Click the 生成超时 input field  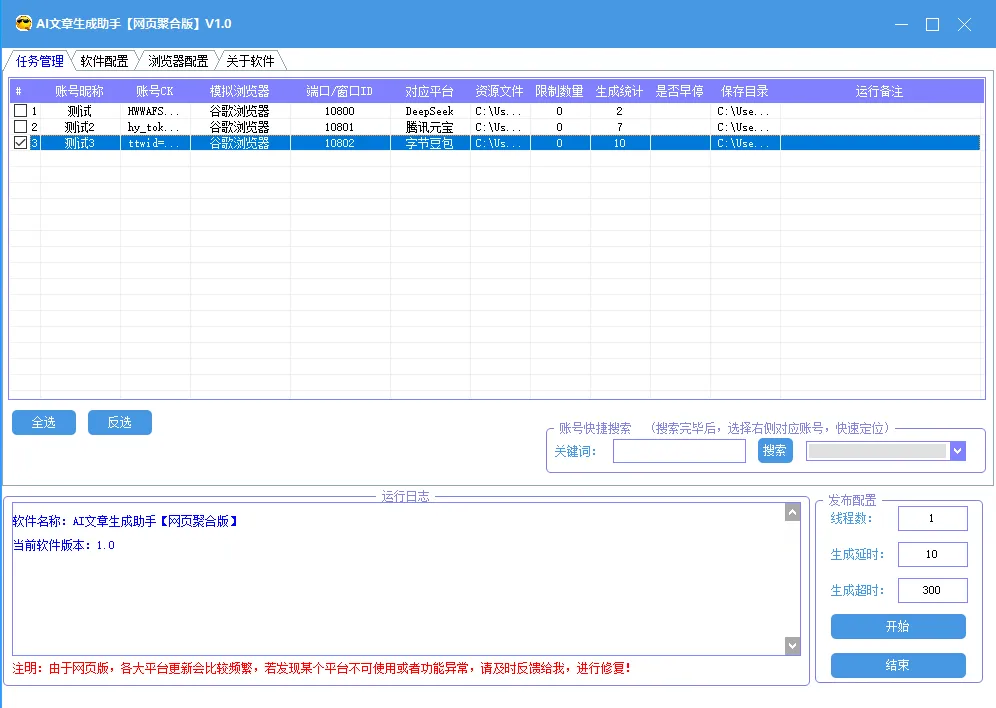click(932, 590)
